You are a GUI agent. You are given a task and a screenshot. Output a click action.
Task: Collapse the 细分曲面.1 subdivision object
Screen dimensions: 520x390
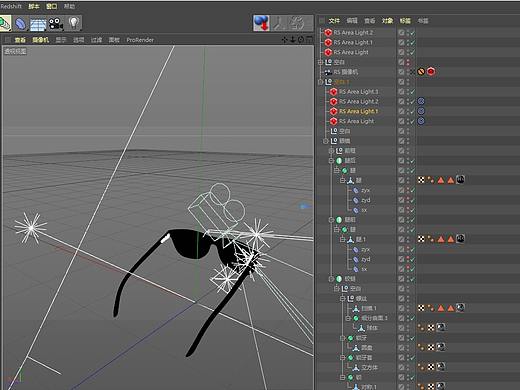click(x=348, y=318)
